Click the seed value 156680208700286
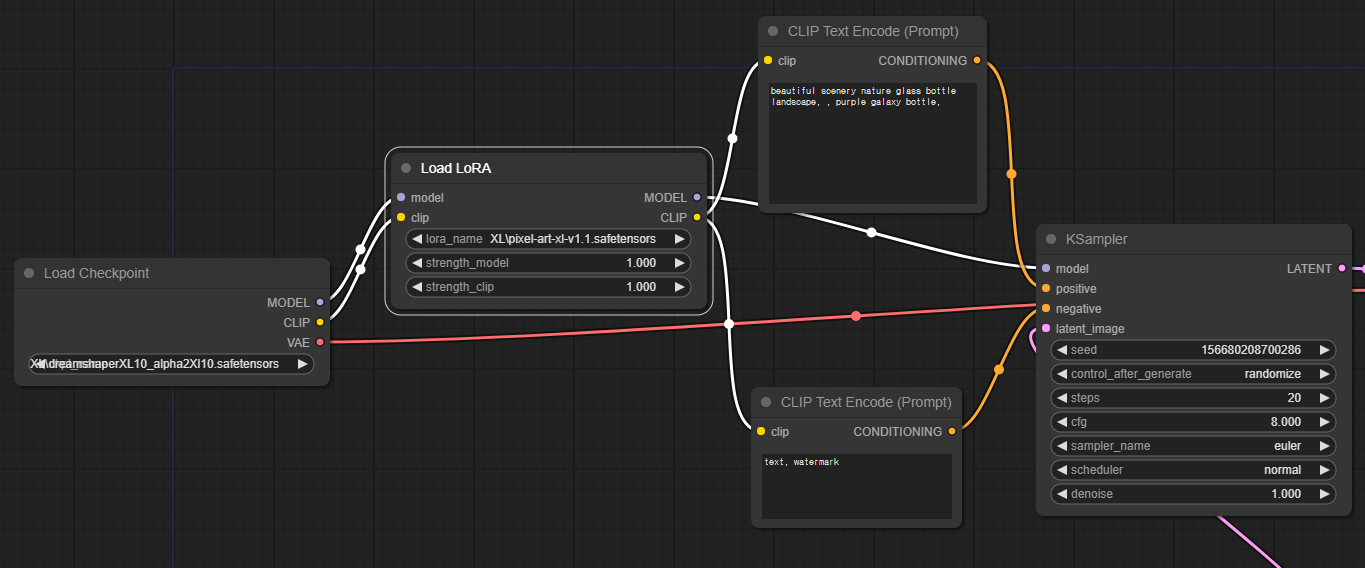 1251,350
